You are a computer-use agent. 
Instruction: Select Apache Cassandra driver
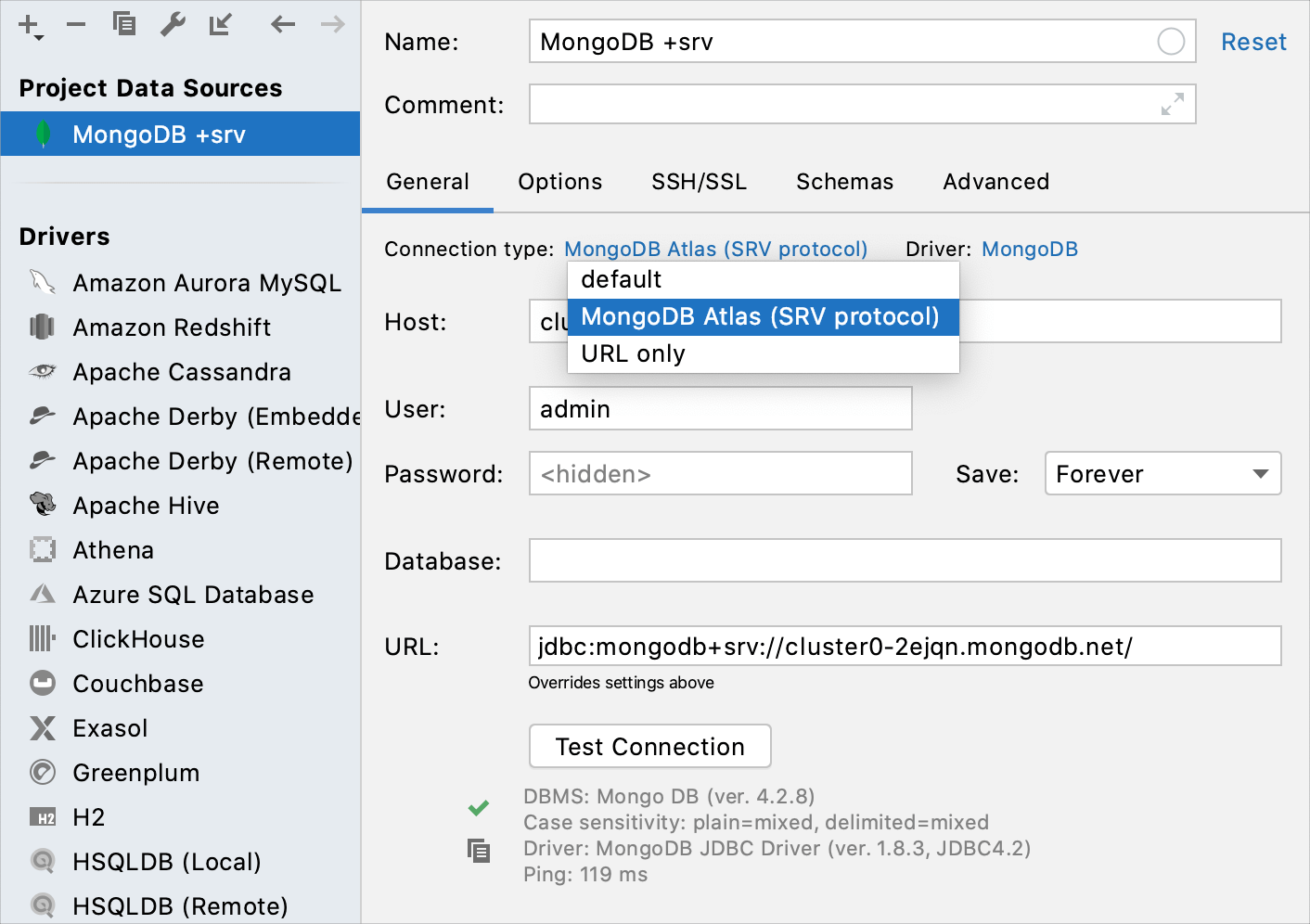coord(181,372)
